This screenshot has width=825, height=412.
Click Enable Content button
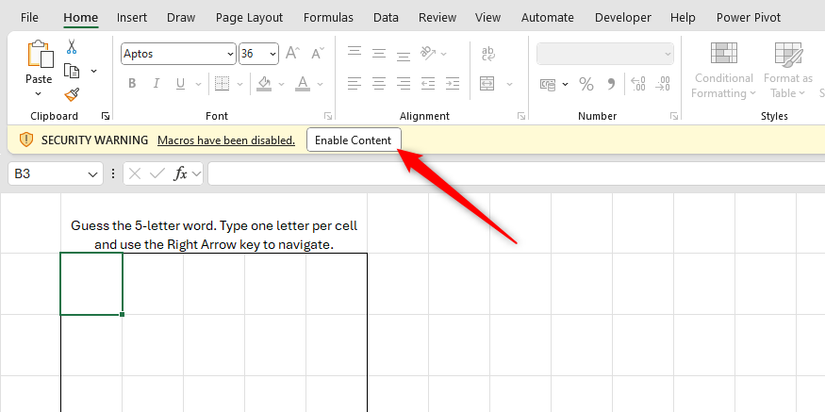click(353, 140)
